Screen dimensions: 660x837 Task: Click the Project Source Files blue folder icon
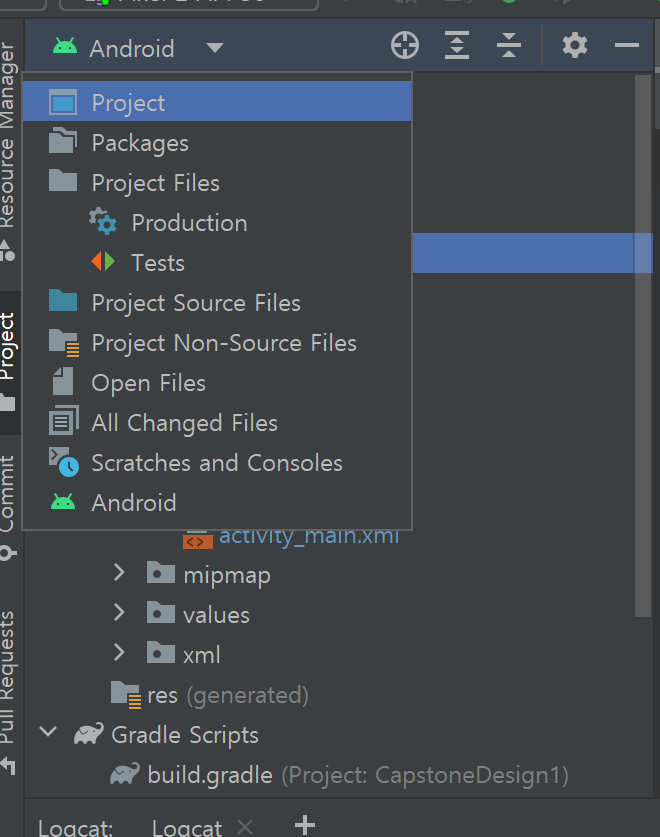coord(63,301)
